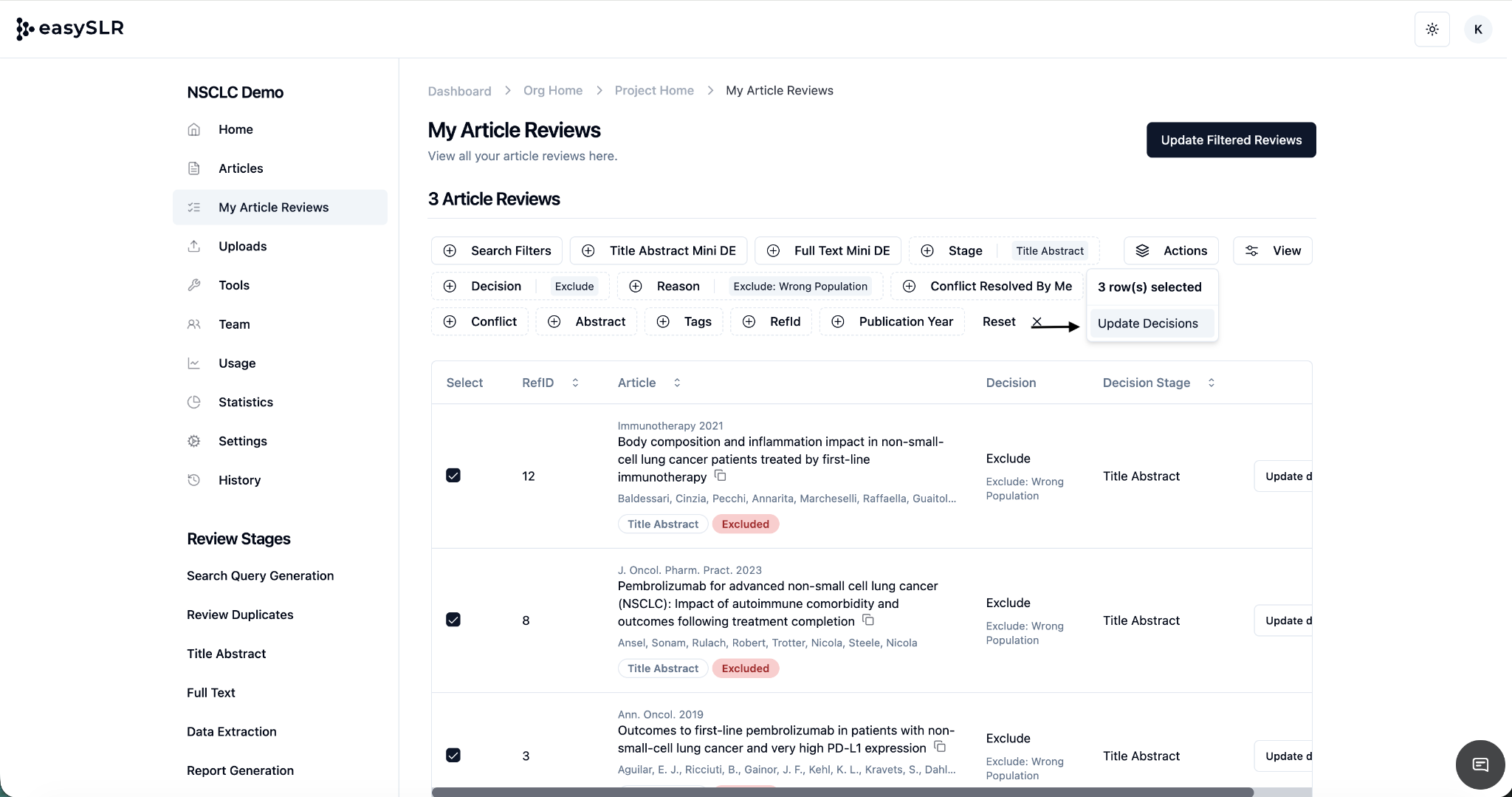Viewport: 1512px width, 797px height.
Task: Choose Update Decisions from the Actions menu
Action: click(1147, 324)
